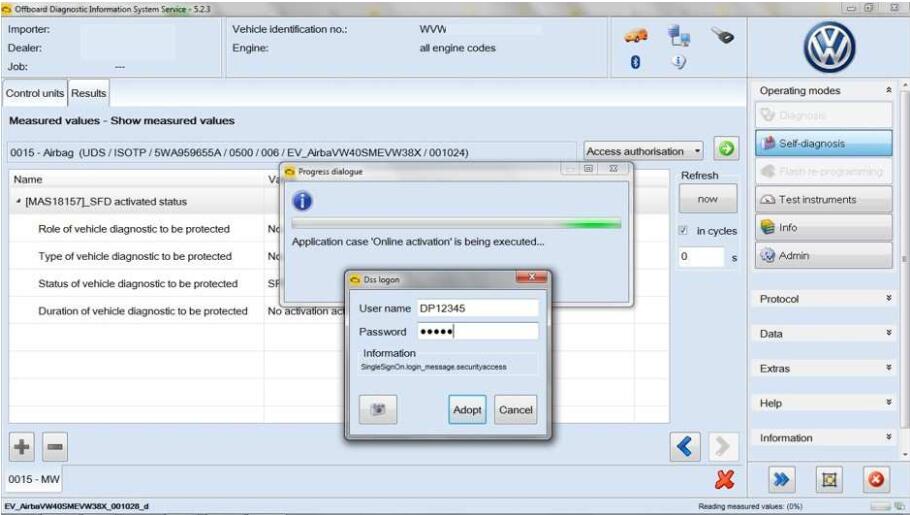Image resolution: width=910 pixels, height=515 pixels.
Task: Collapse the Operating modes section
Action: tap(889, 90)
